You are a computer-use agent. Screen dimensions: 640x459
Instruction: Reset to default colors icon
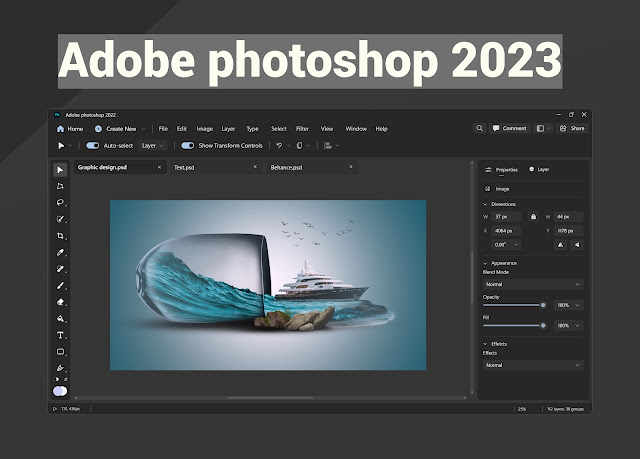(56, 379)
